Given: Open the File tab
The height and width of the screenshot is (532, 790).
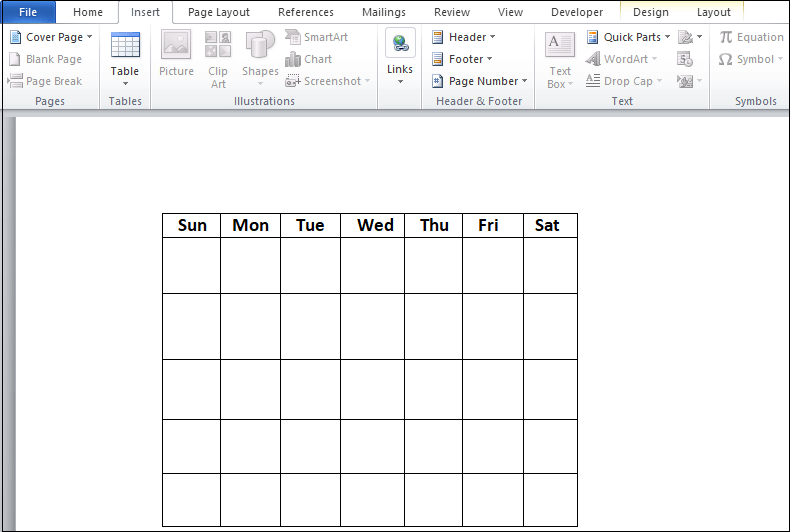Looking at the screenshot, I should tap(28, 12).
